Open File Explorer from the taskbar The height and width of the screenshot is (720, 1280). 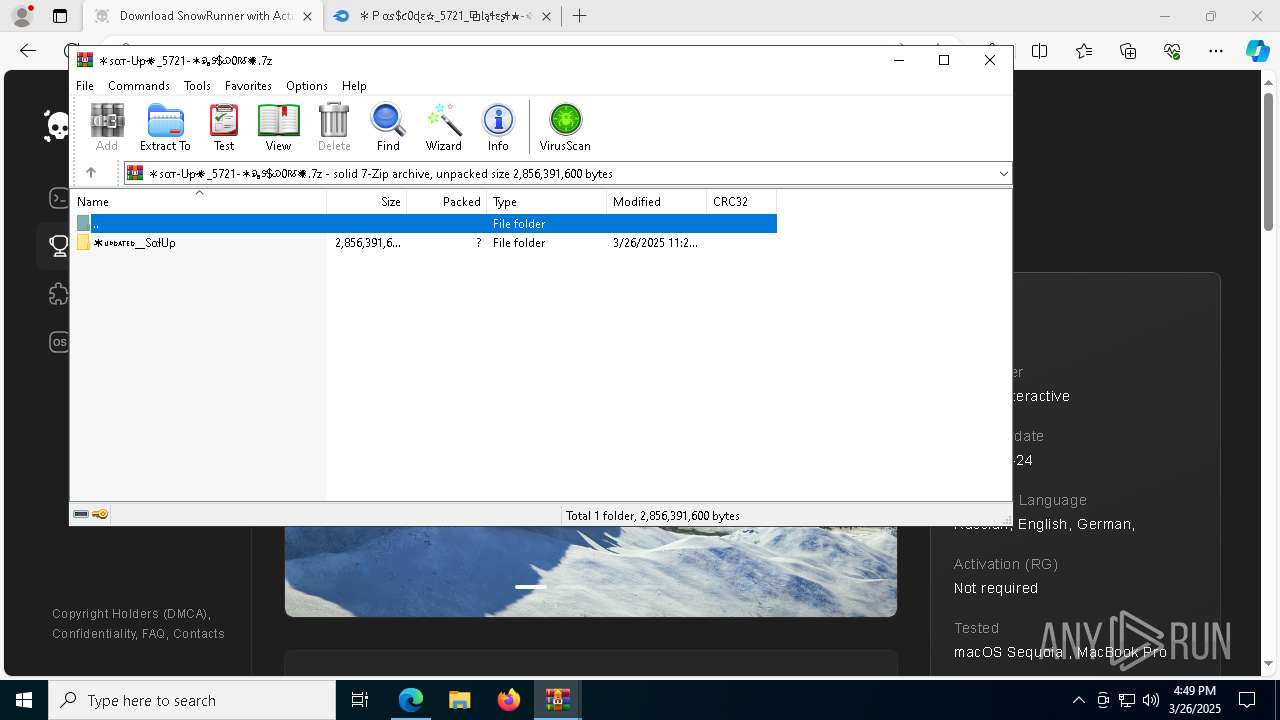[x=459, y=700]
